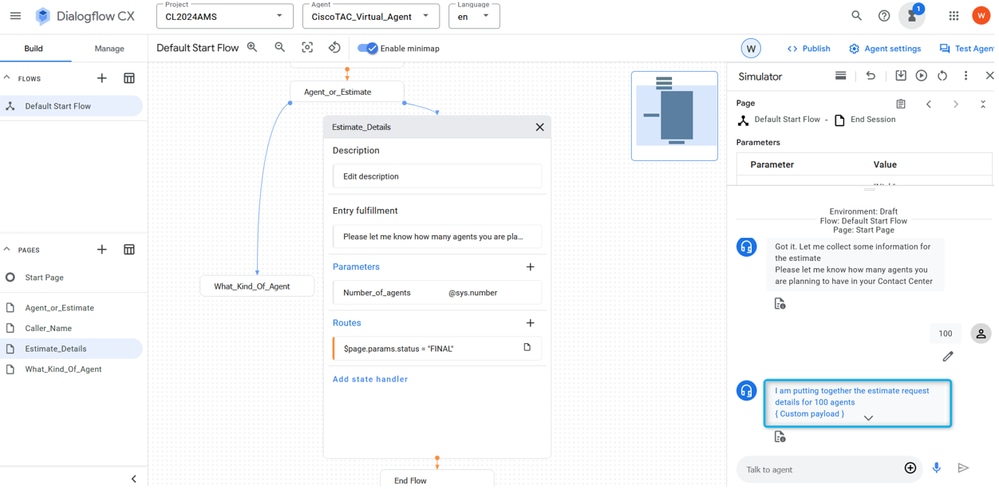
Task: Select Estimate_Details page in list
Action: tap(71, 348)
